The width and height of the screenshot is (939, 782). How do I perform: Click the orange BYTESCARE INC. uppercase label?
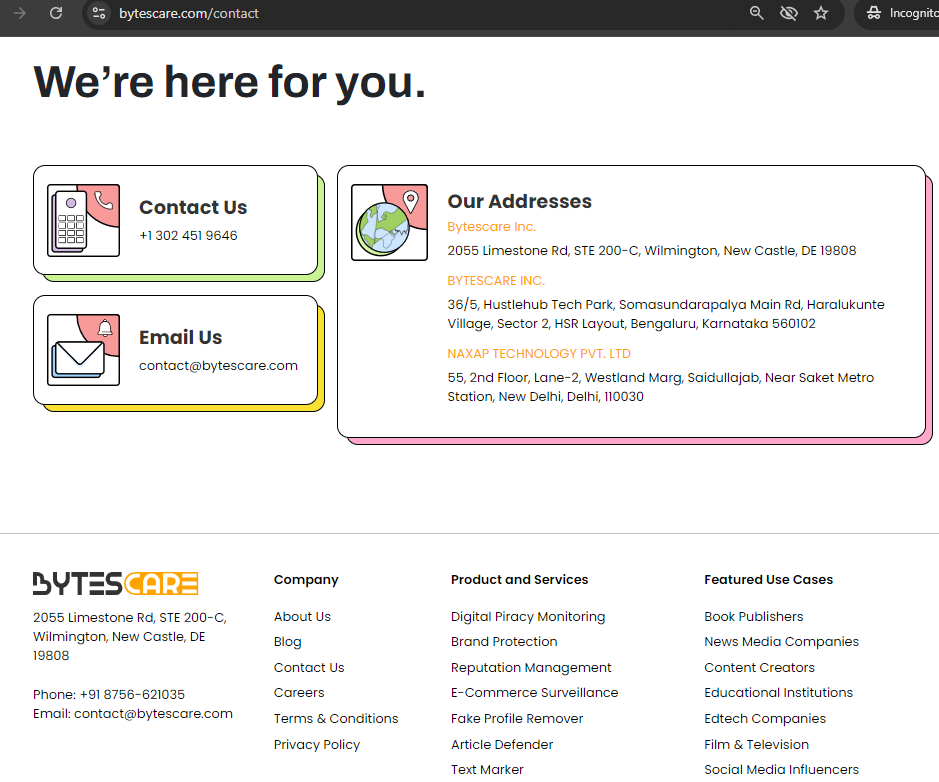coord(496,281)
